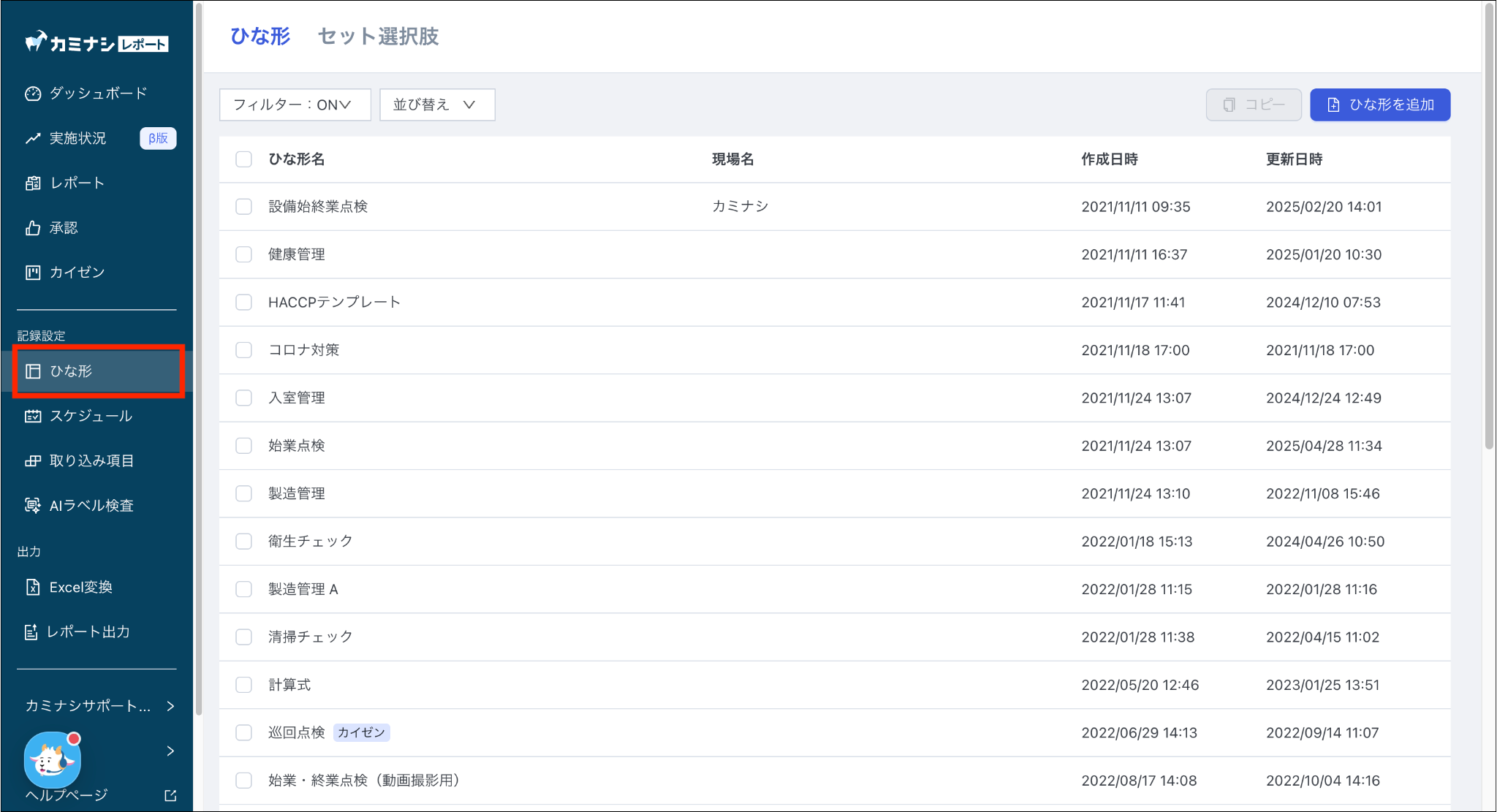Image resolution: width=1497 pixels, height=812 pixels.
Task: Click the 実施状況 trend chart icon
Action: pyautogui.click(x=32, y=138)
